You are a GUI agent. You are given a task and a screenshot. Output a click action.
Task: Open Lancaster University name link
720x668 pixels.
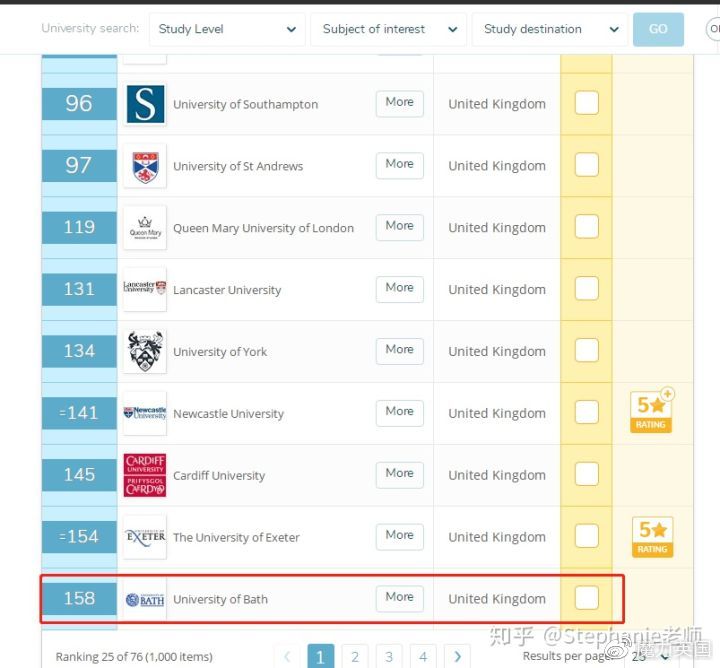point(227,290)
